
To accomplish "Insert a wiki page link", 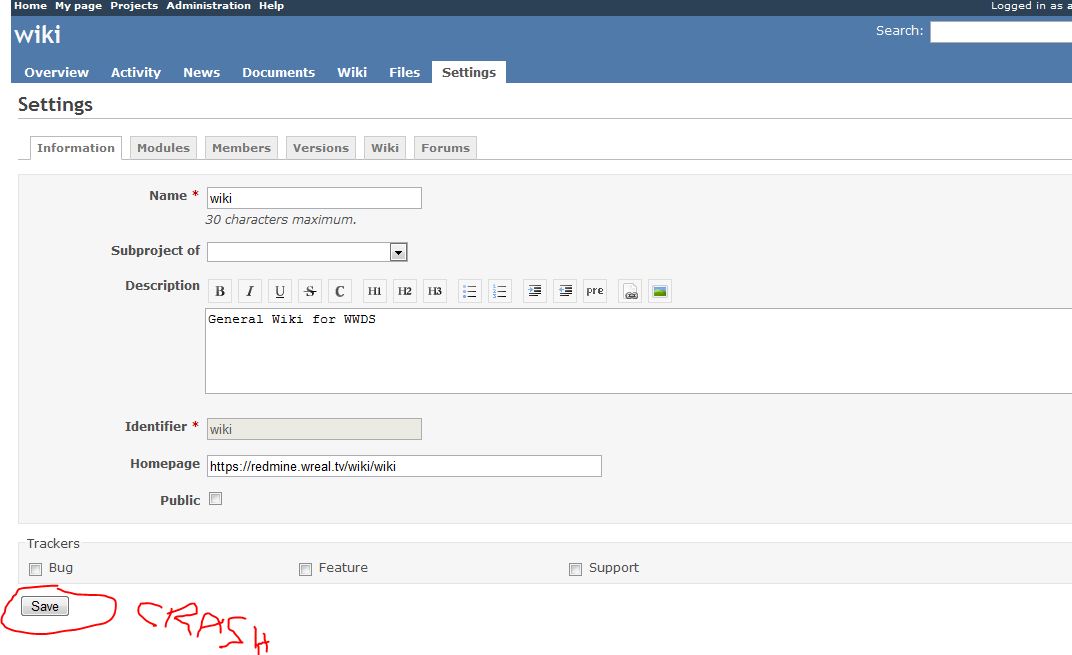I will pyautogui.click(x=630, y=292).
